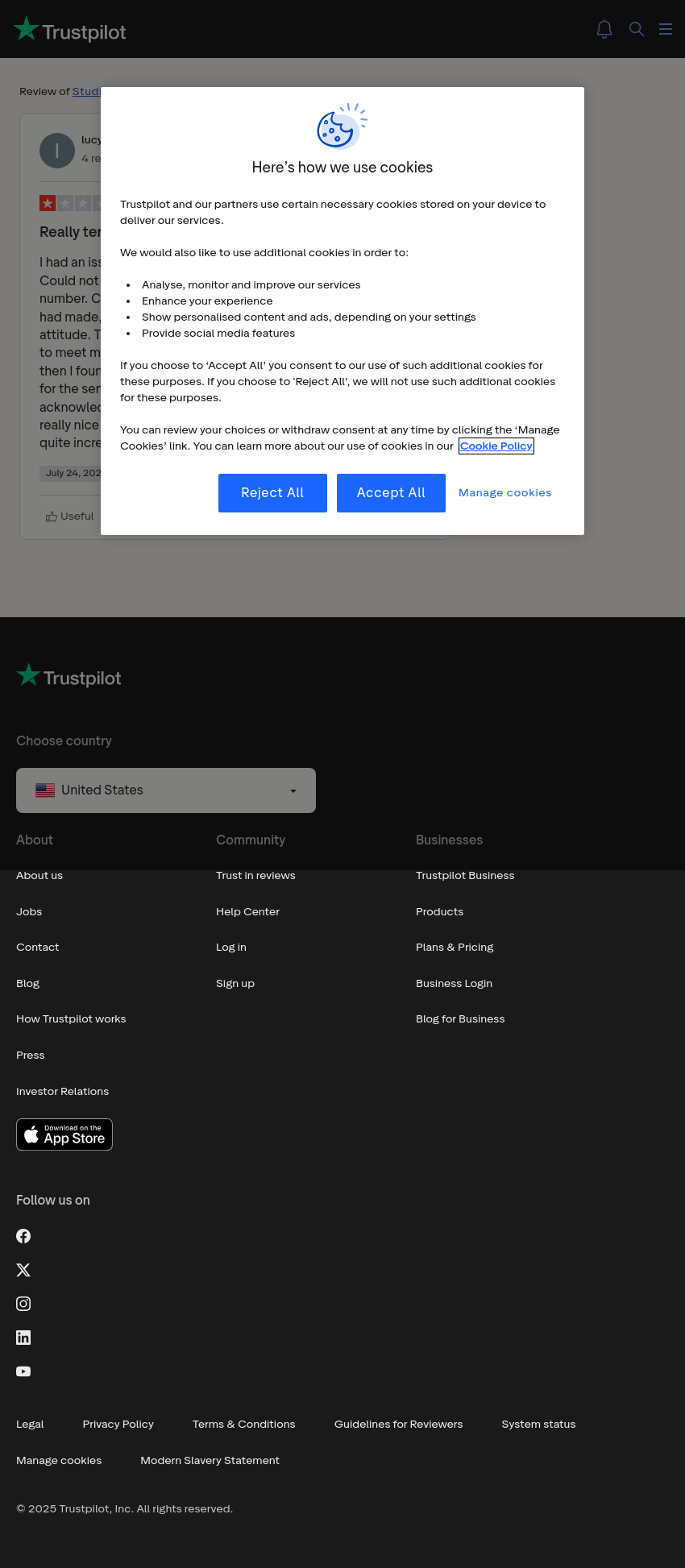Open the Cookie Policy link
This screenshot has height=1568, width=685.
tap(496, 446)
